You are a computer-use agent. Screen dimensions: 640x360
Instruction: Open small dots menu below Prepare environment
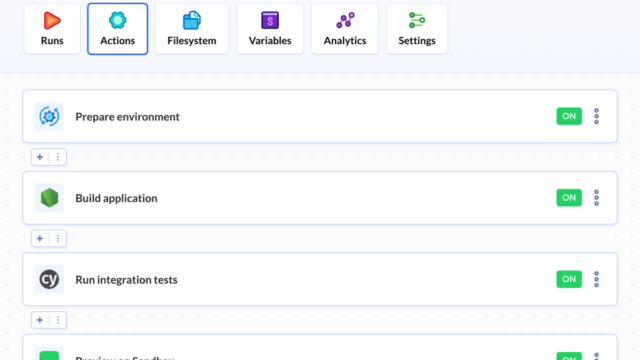click(58, 157)
